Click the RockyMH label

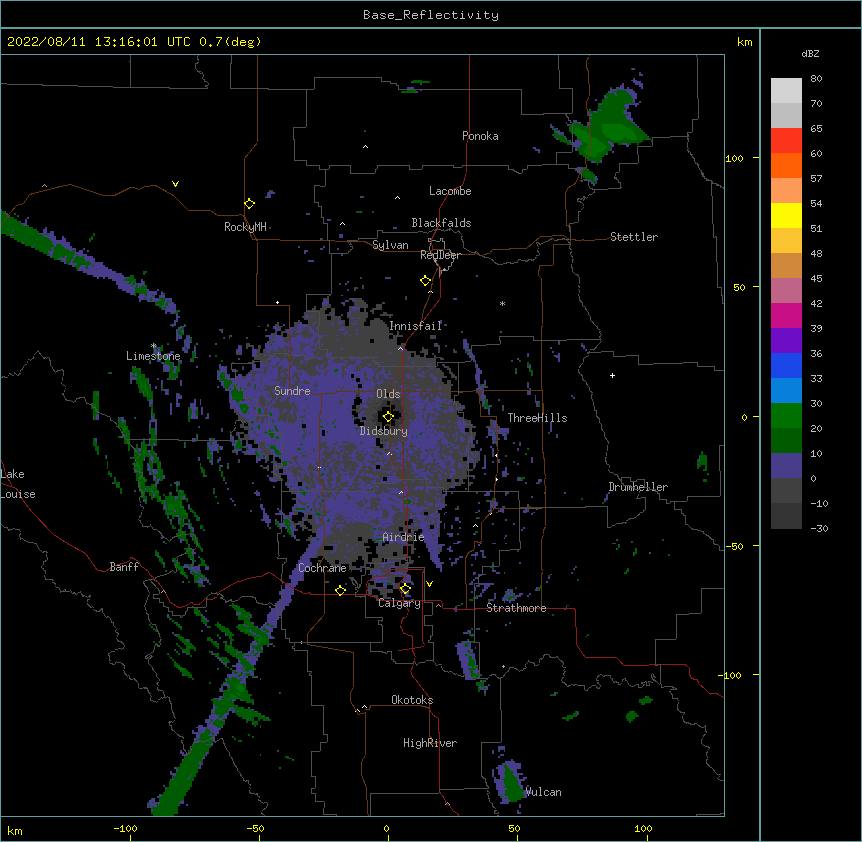click(245, 227)
